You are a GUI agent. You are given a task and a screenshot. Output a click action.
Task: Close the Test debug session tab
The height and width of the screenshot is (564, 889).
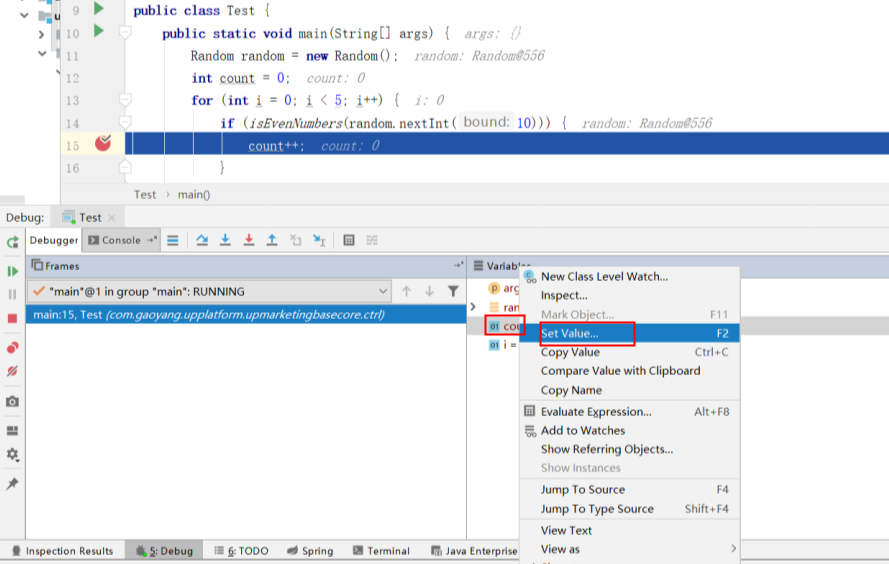[112, 218]
